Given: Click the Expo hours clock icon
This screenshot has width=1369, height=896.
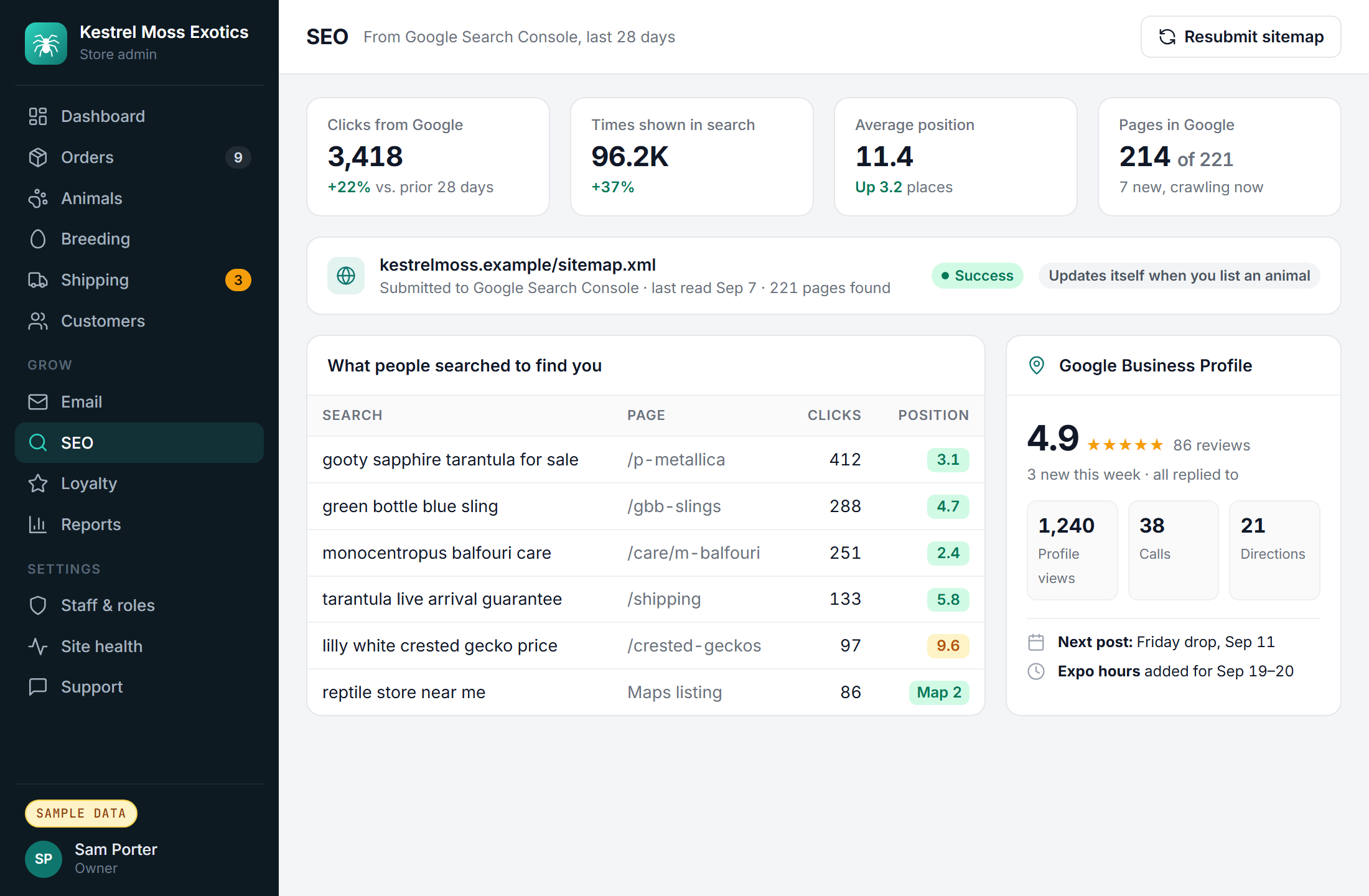Looking at the screenshot, I should tap(1036, 671).
